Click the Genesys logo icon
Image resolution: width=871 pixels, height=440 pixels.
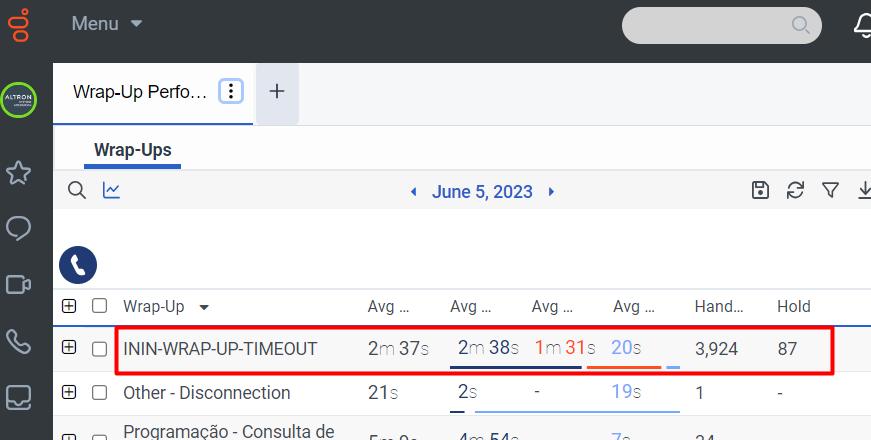(x=18, y=22)
